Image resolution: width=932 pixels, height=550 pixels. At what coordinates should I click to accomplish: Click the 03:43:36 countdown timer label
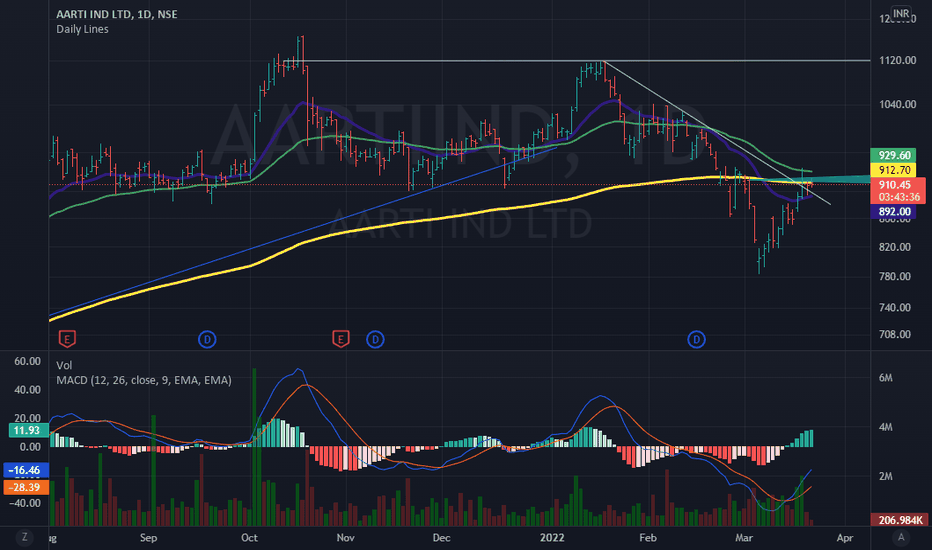[x=899, y=197]
